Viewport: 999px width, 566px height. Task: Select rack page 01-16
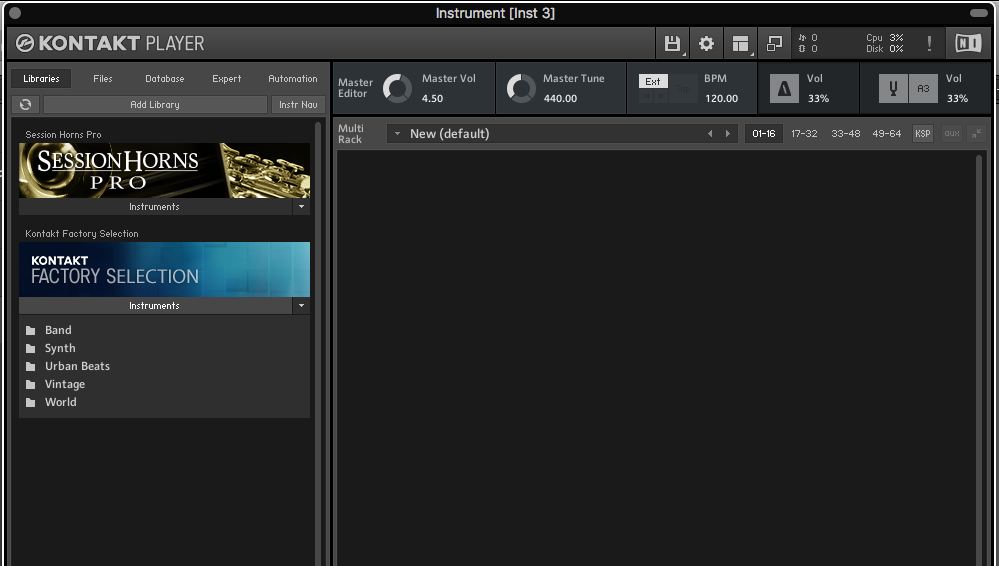point(763,134)
